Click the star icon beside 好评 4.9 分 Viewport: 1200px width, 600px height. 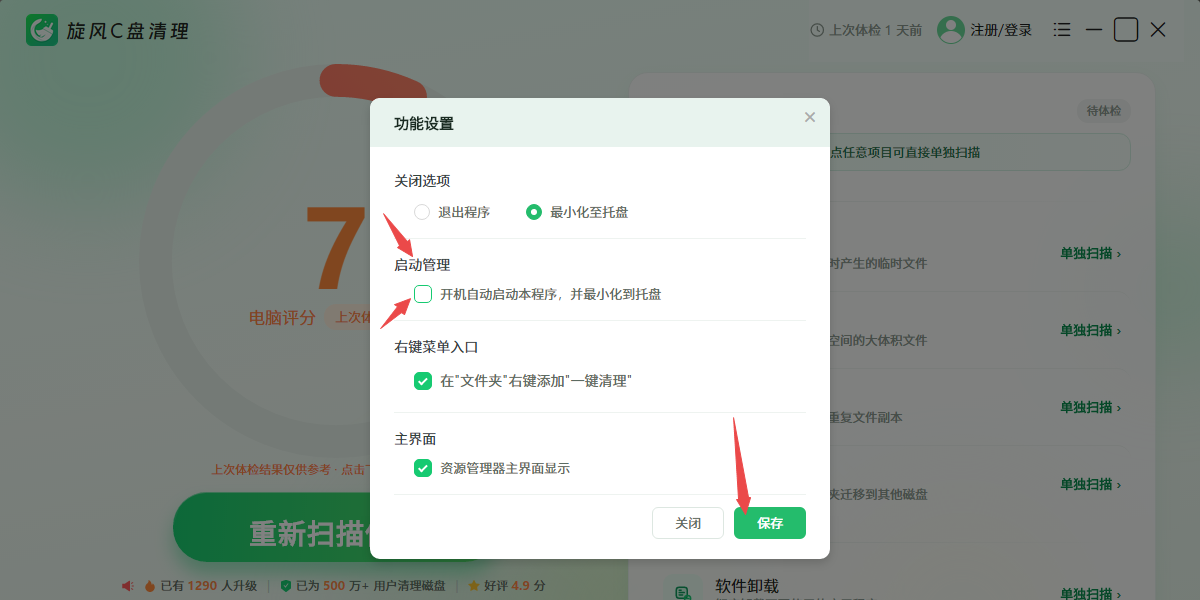[474, 585]
